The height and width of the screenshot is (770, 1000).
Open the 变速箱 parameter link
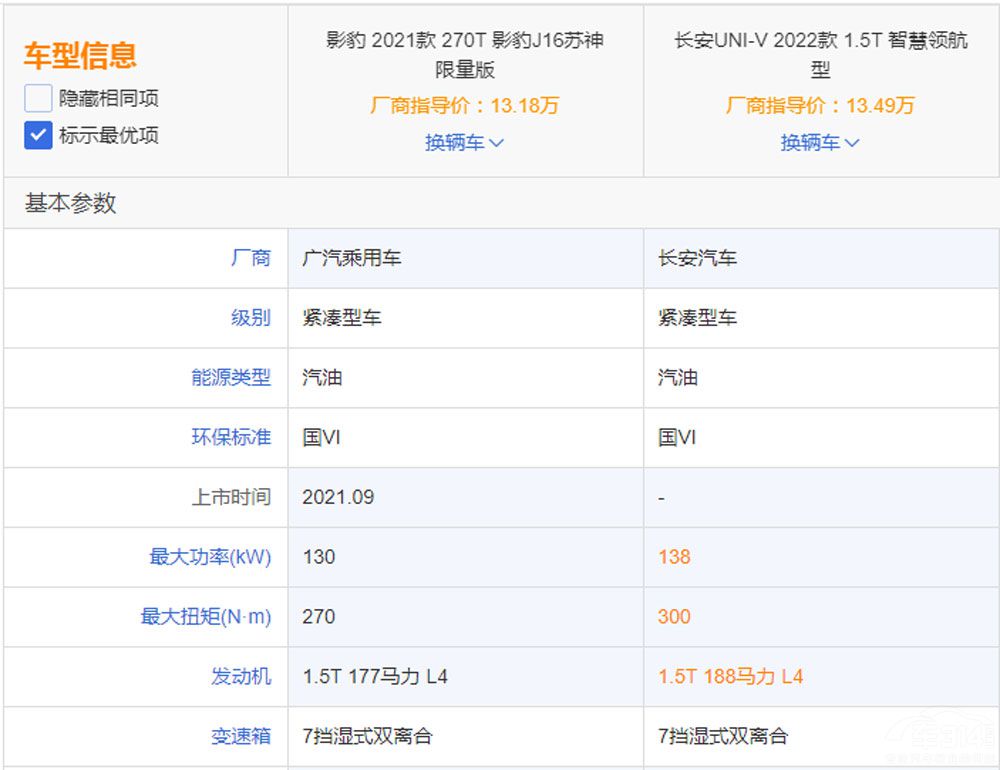(x=241, y=736)
